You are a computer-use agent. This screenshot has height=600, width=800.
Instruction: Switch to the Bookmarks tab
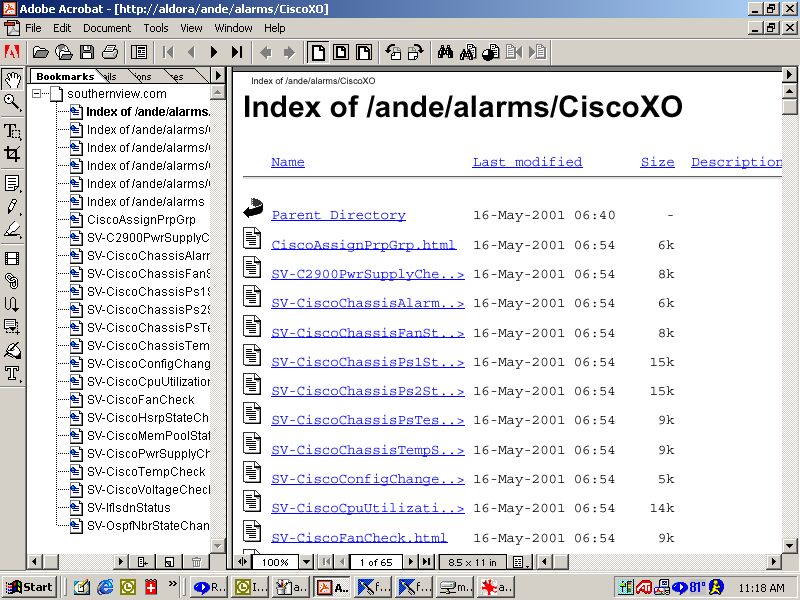65,76
